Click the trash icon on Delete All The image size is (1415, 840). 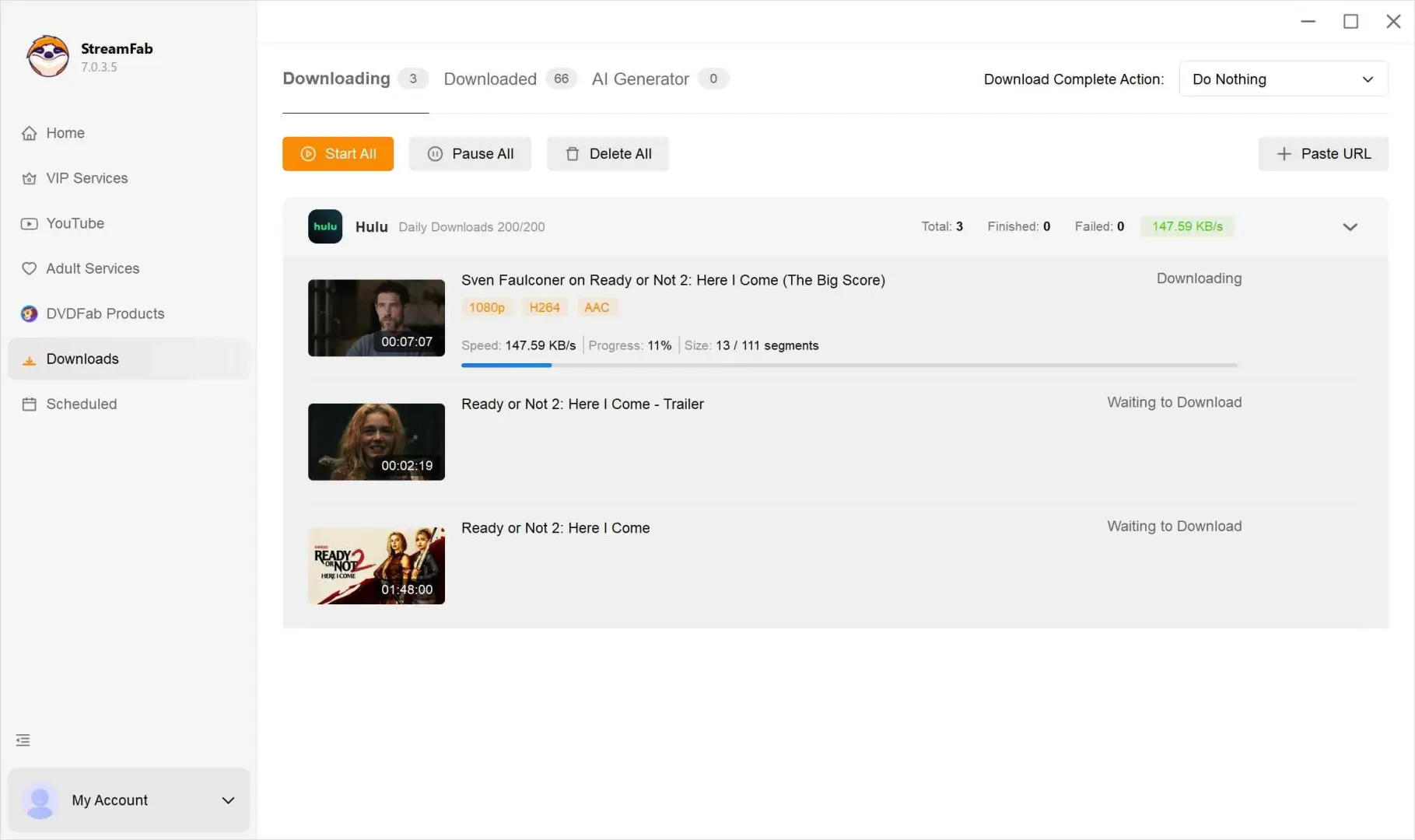tap(573, 154)
